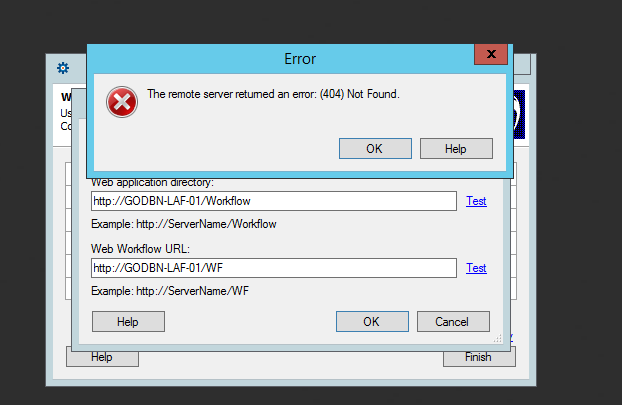Cancel the URL configuration dialog
The image size is (622, 405).
click(x=453, y=322)
